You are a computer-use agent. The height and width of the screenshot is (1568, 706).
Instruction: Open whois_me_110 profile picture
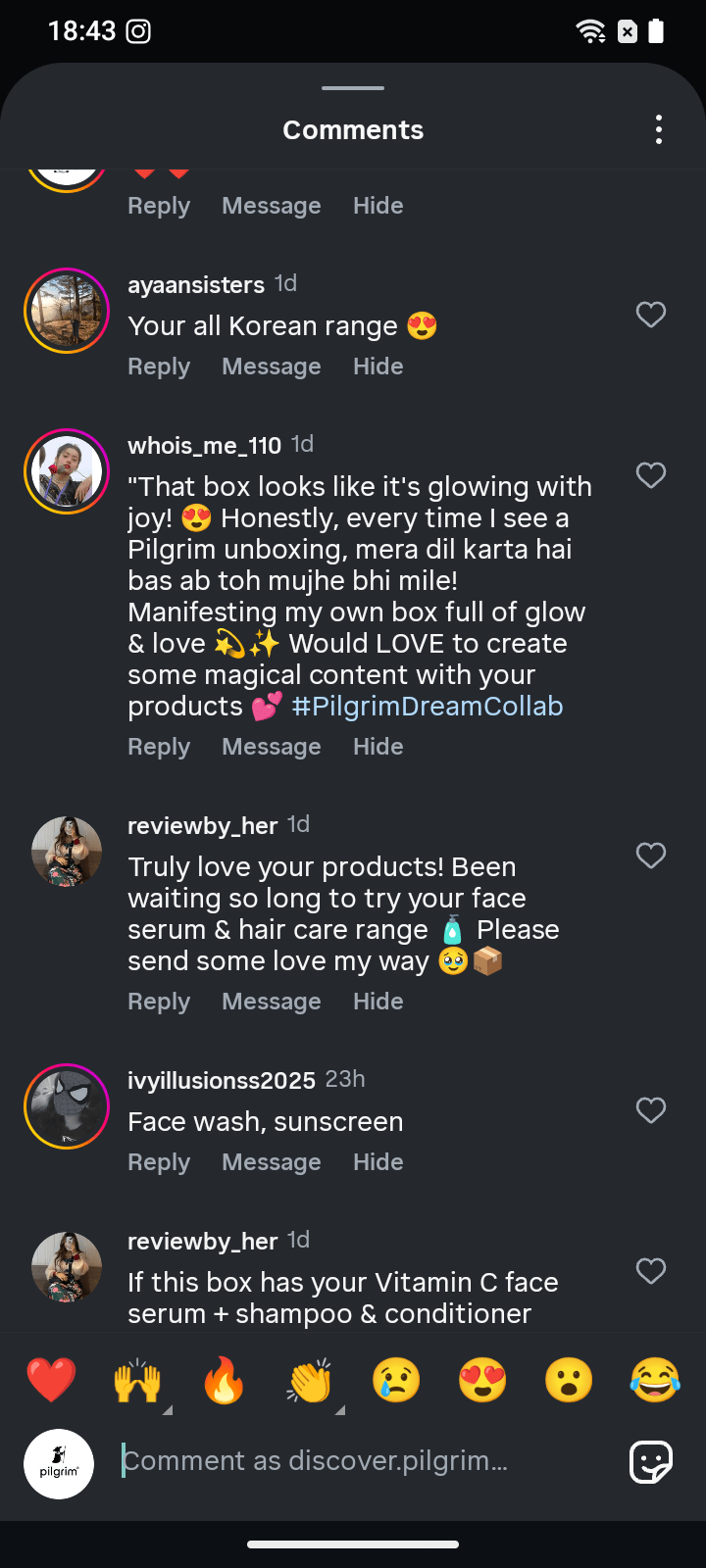67,471
